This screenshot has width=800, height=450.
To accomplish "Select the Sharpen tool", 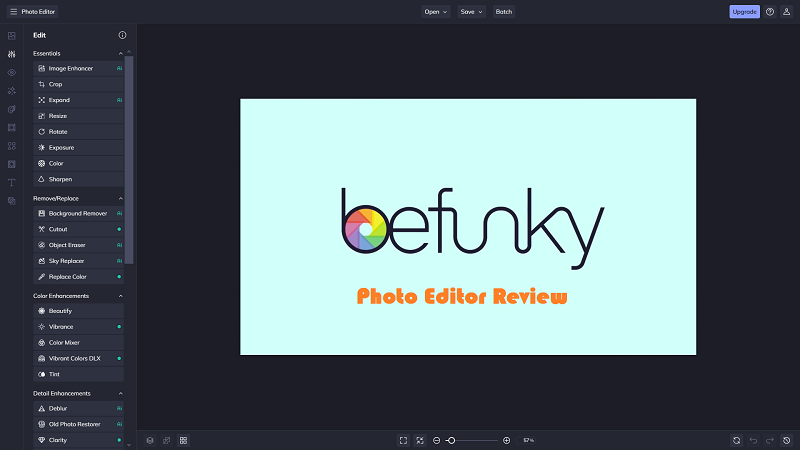I will pyautogui.click(x=79, y=179).
